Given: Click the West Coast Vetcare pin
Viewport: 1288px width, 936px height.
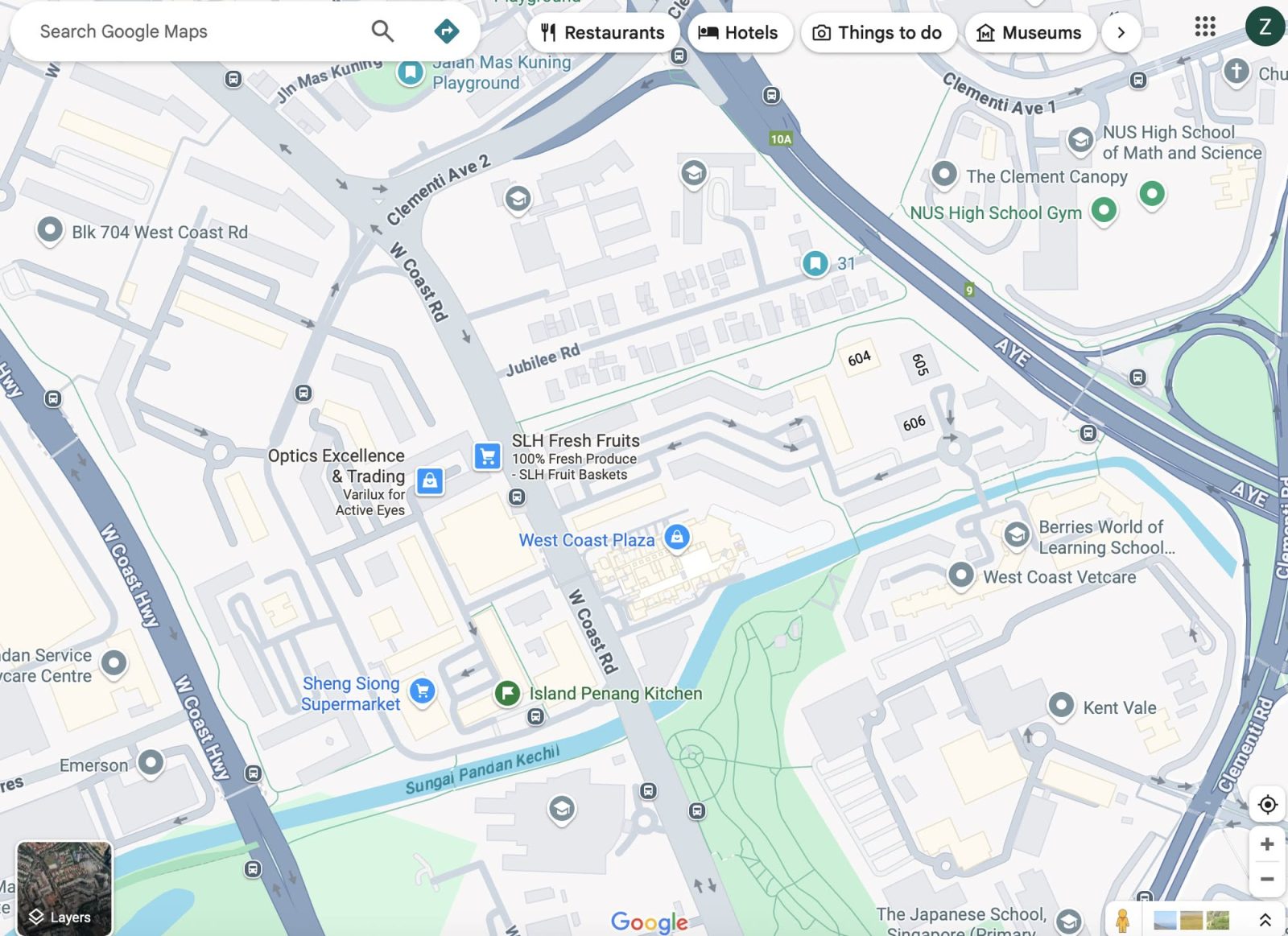Looking at the screenshot, I should coord(960,575).
